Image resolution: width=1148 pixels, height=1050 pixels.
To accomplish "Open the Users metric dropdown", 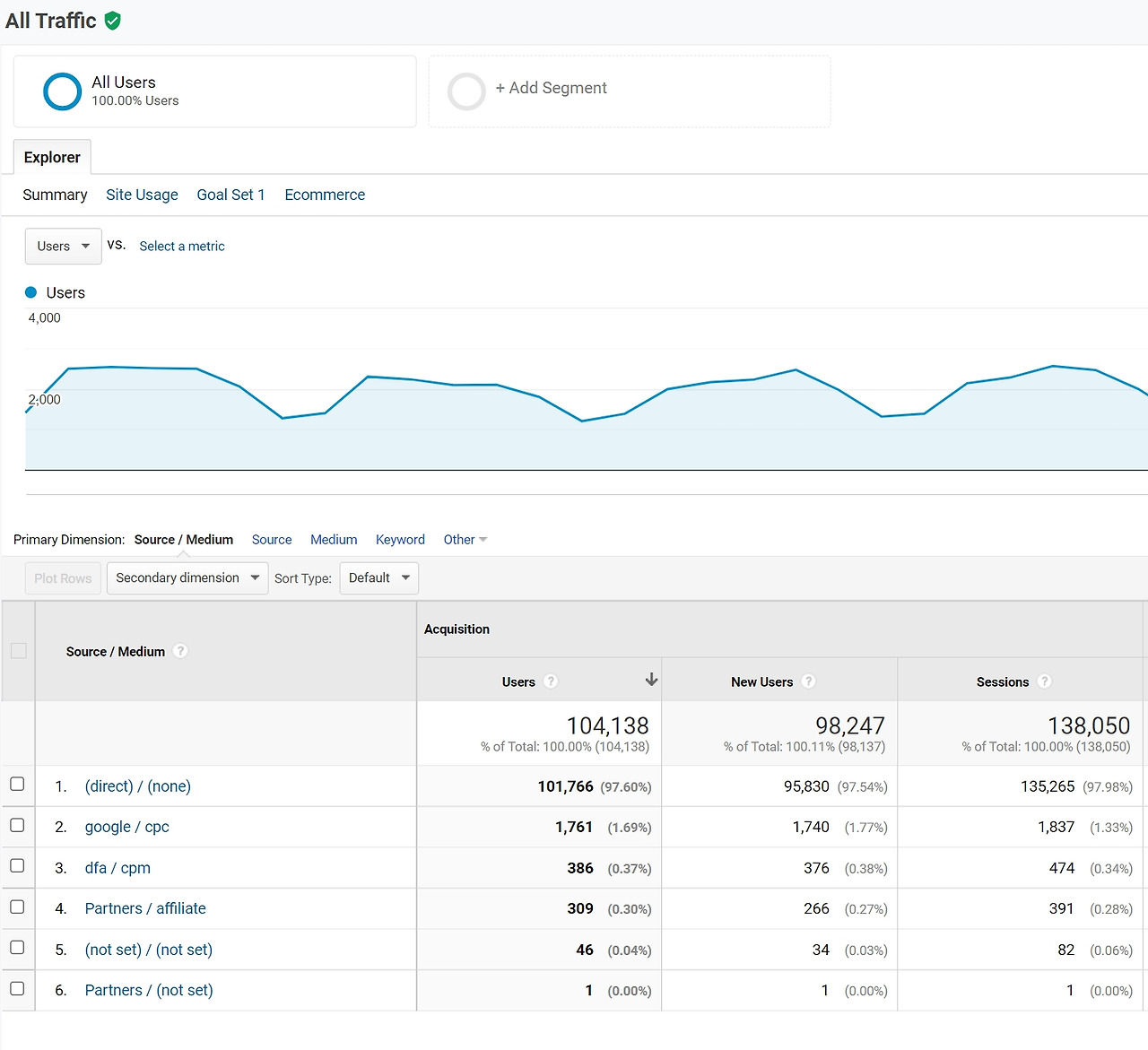I will (x=64, y=246).
